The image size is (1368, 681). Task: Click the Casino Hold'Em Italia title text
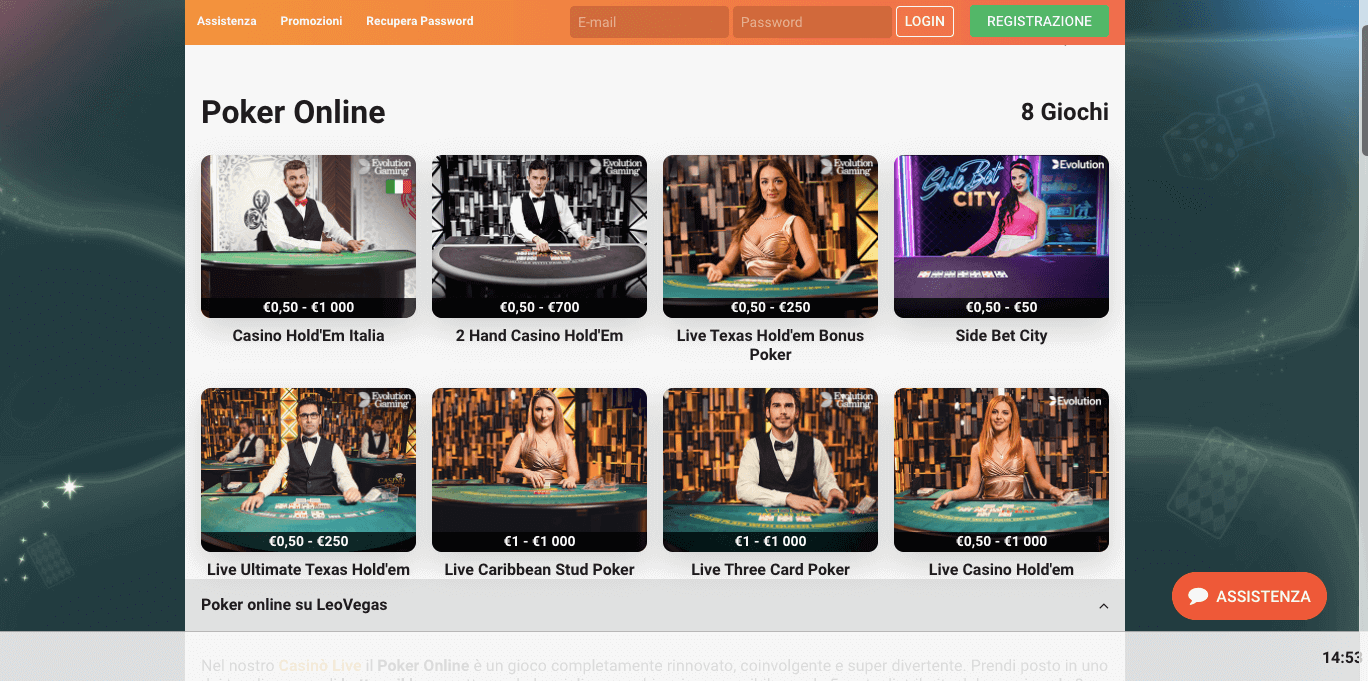coord(308,336)
